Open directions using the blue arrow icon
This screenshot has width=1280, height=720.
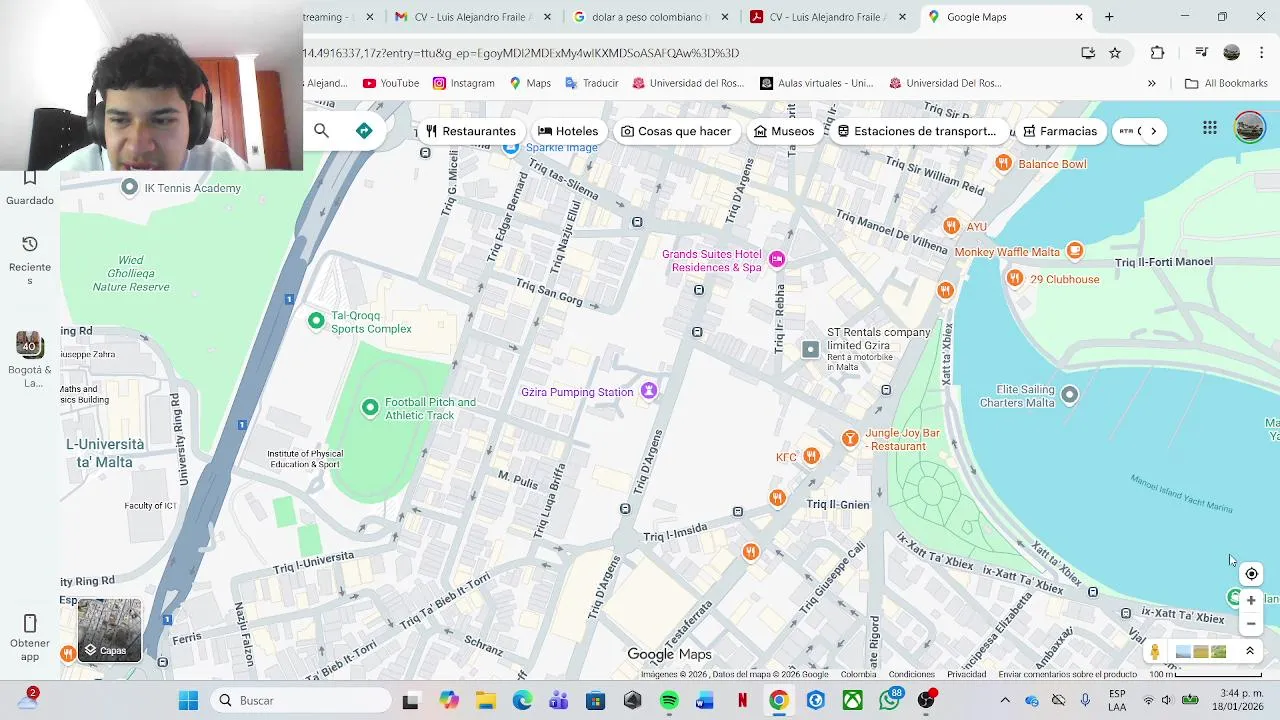364,131
